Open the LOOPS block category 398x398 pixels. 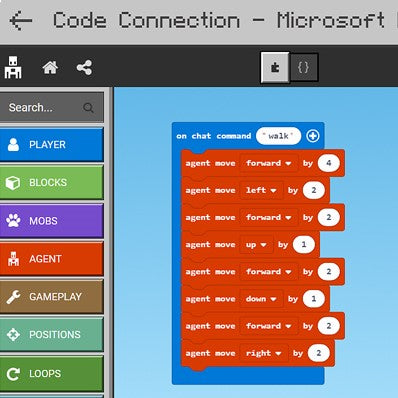pos(51,373)
